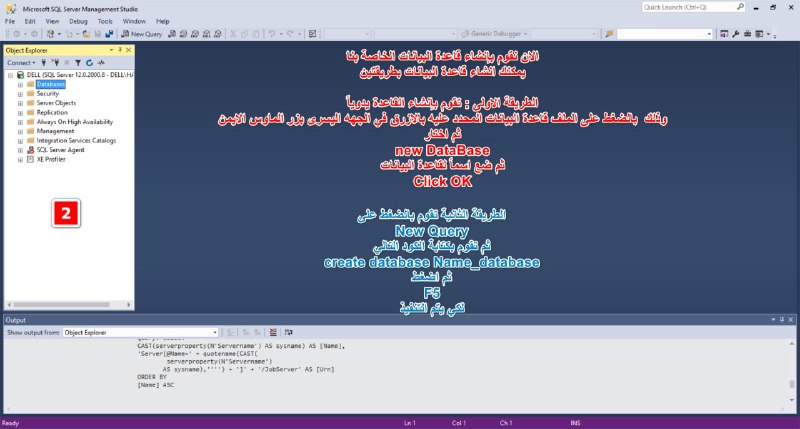Image resolution: width=800 pixels, height=429 pixels.
Task: Expand the Management node
Action: (20, 132)
